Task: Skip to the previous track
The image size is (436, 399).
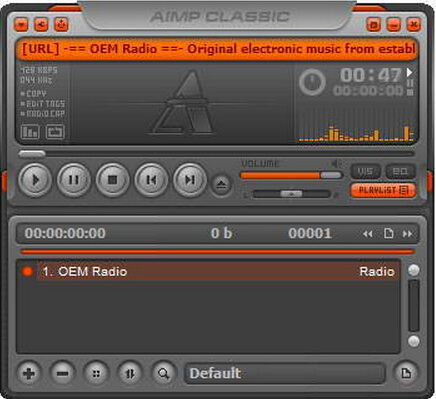Action: click(x=151, y=180)
